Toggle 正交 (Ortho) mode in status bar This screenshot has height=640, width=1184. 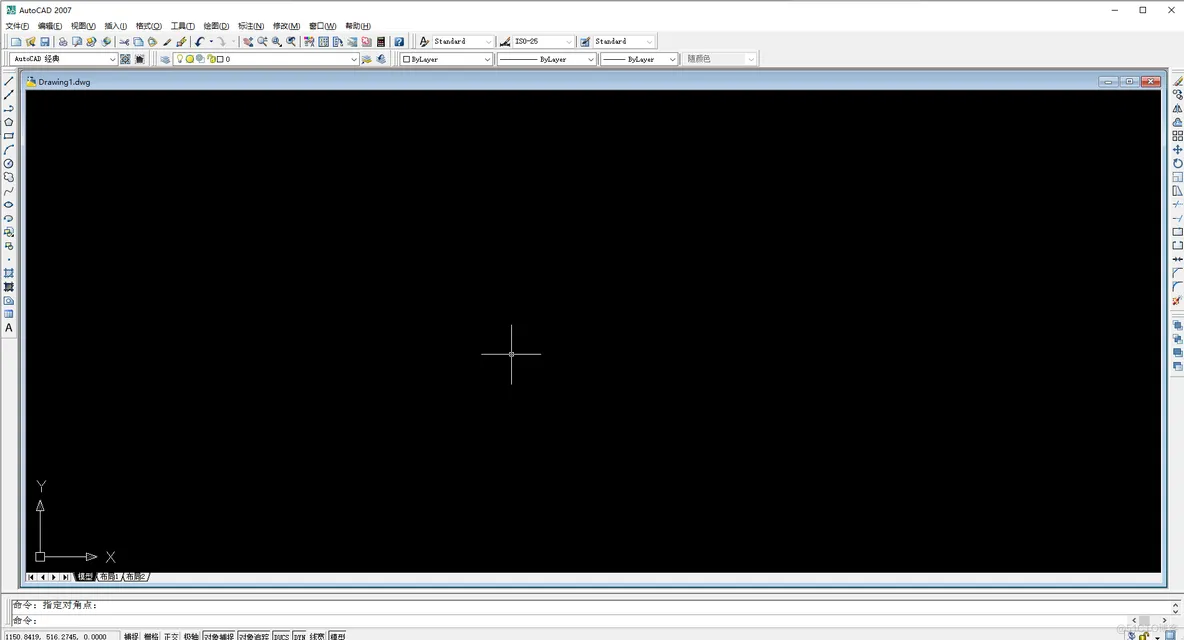click(171, 636)
